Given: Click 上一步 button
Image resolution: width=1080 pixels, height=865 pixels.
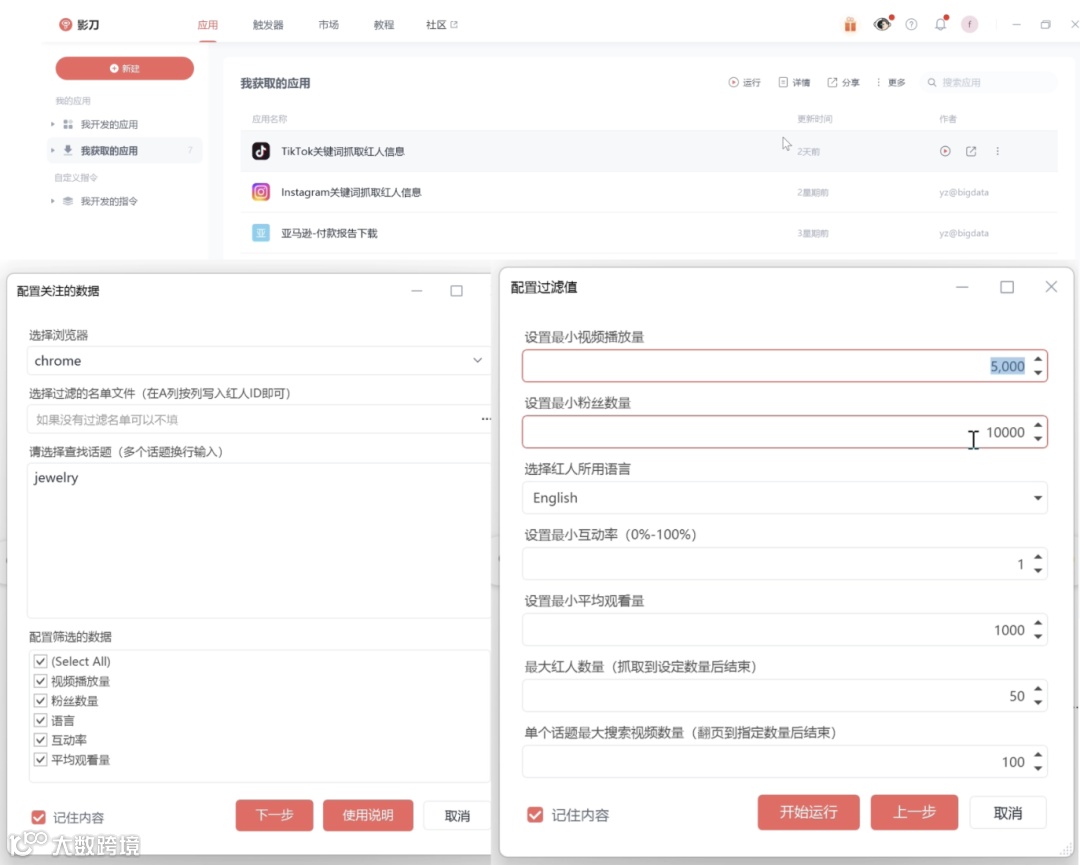Looking at the screenshot, I should pos(914,813).
